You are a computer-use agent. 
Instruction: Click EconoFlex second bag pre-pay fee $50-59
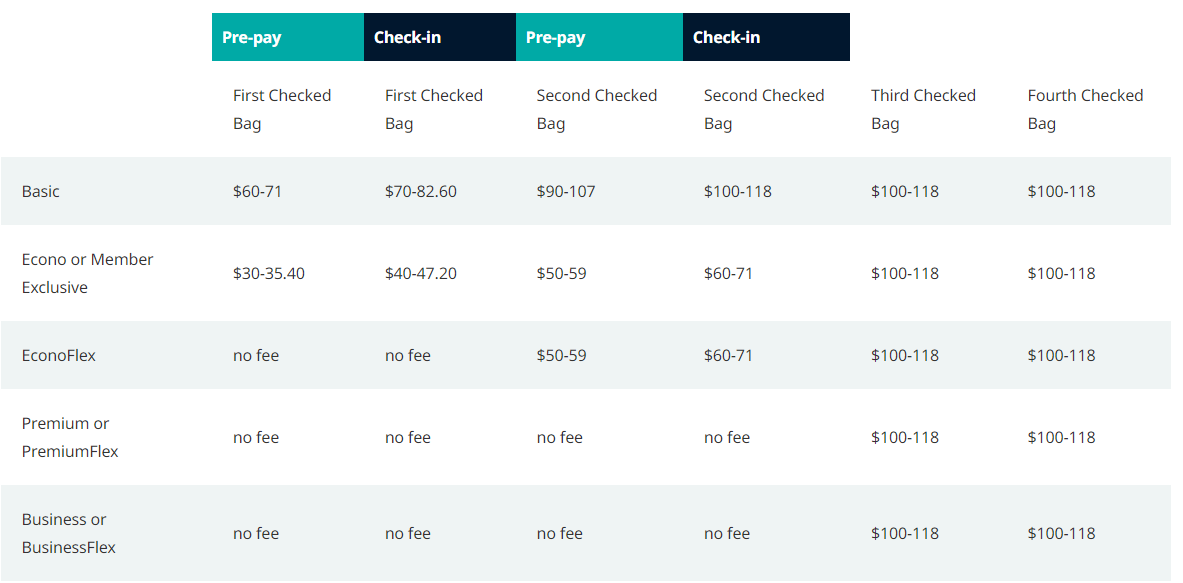tap(562, 355)
